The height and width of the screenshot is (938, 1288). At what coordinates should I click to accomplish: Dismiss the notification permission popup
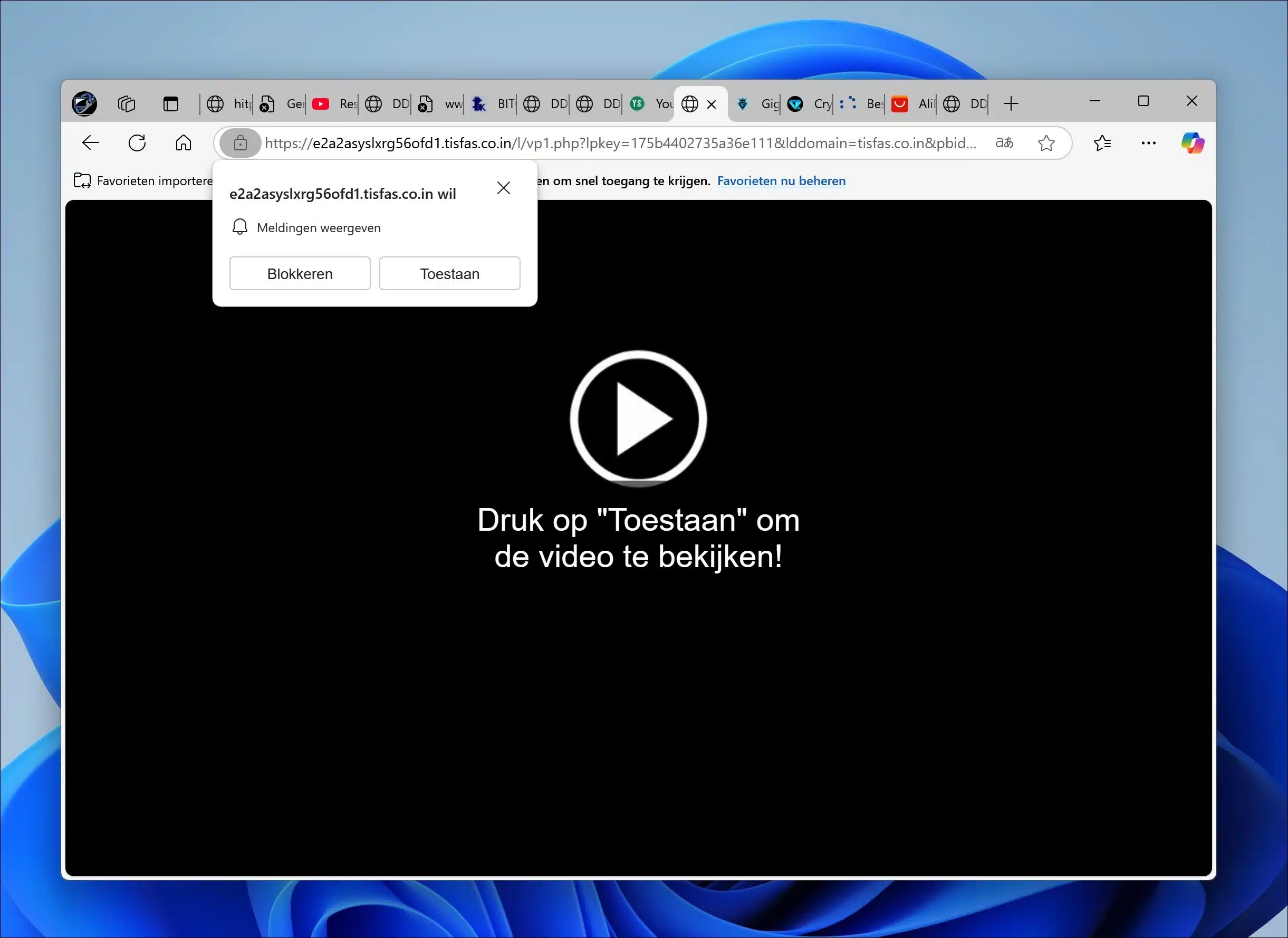(x=503, y=188)
